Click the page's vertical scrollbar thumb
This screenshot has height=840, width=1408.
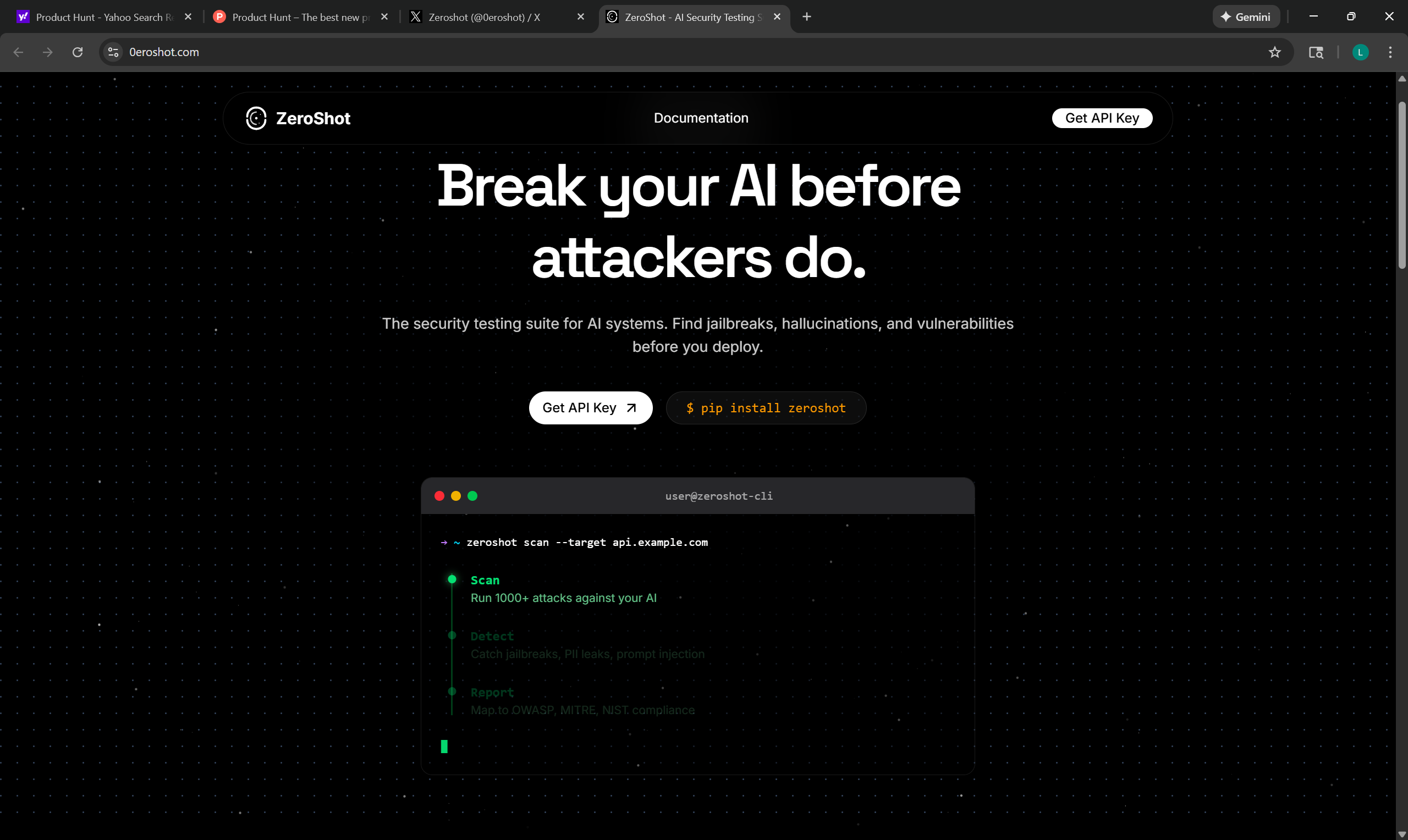(x=1402, y=184)
